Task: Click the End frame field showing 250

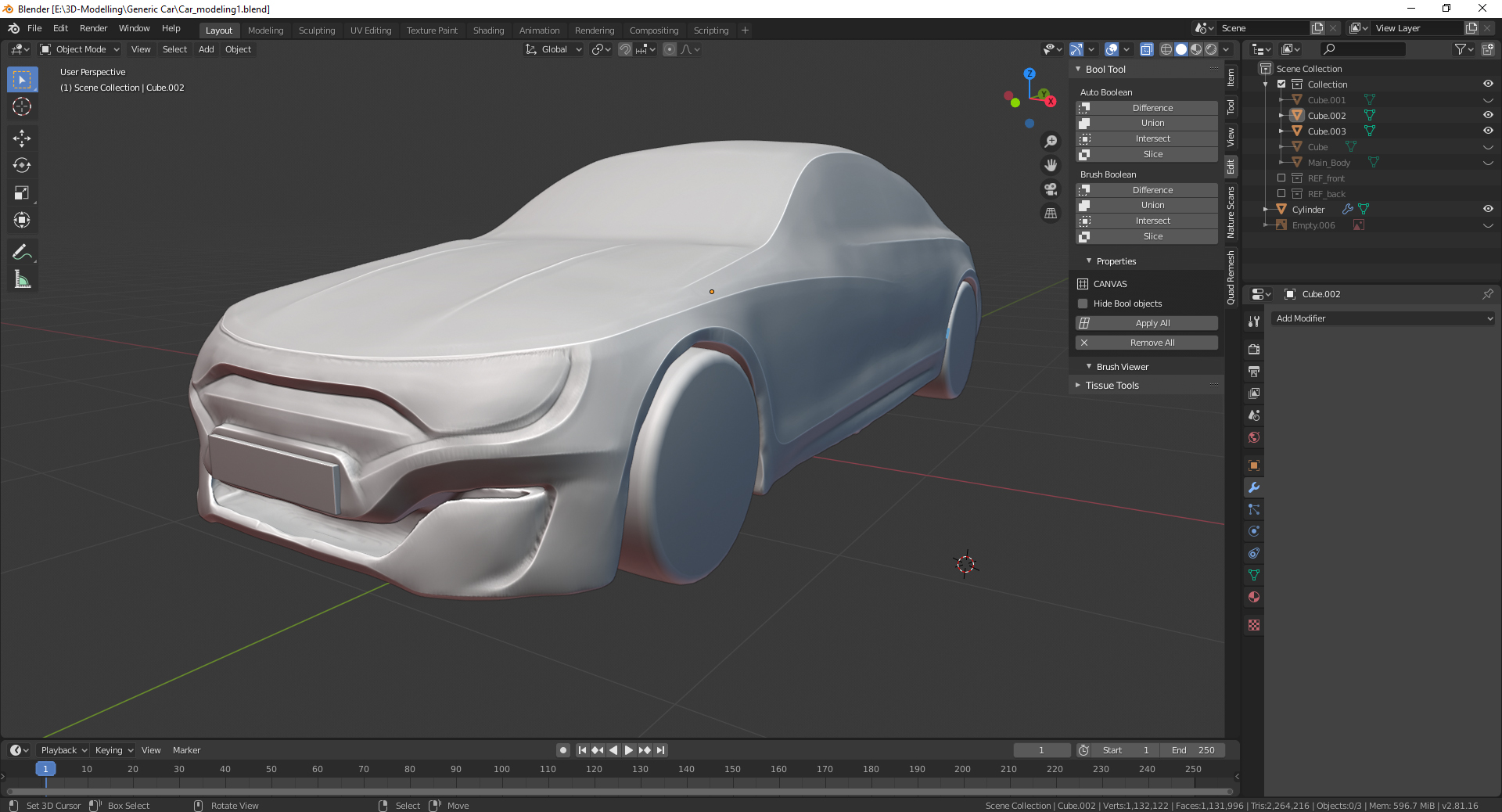Action: click(1192, 750)
